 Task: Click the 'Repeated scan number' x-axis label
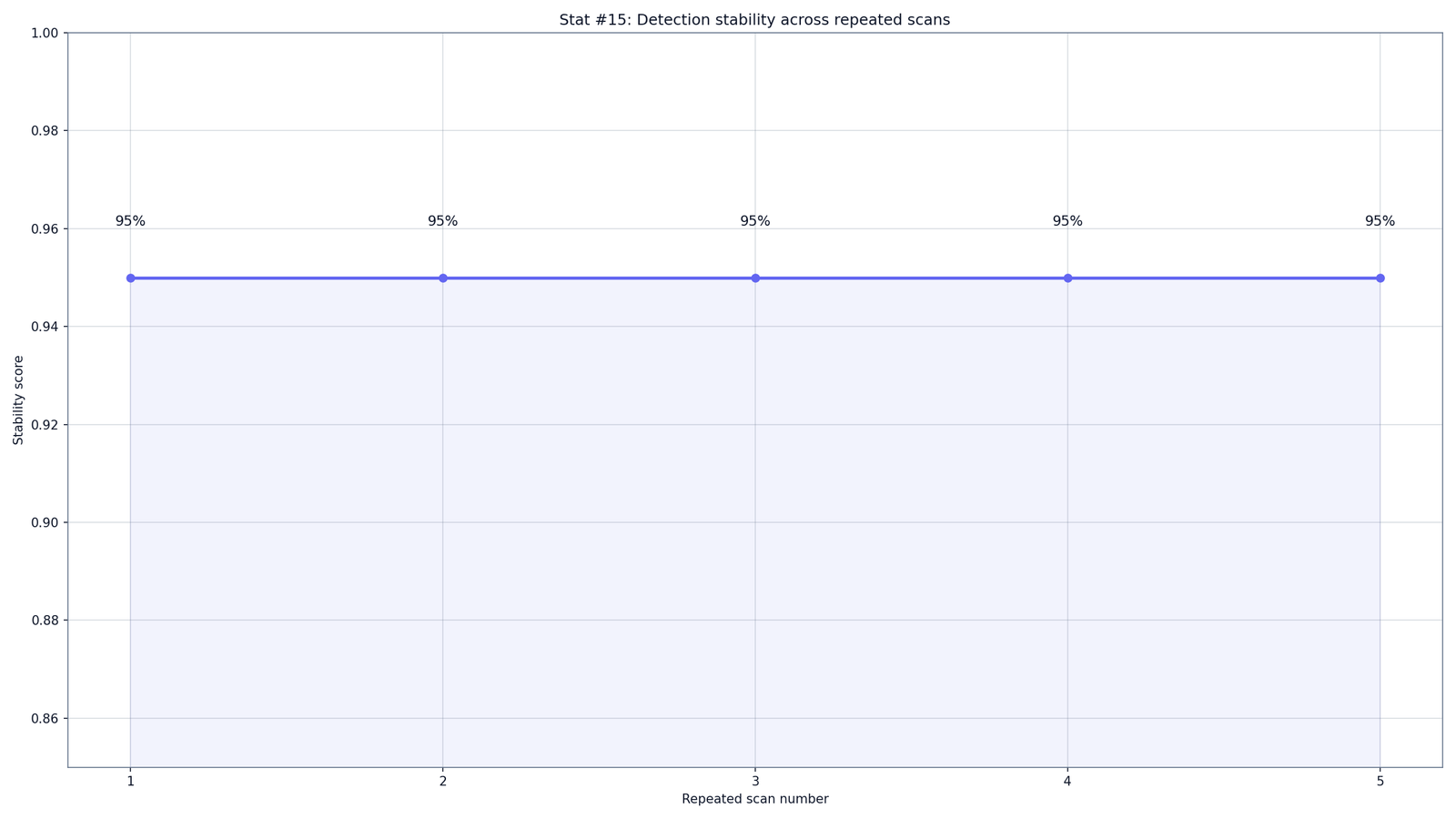tap(754, 799)
